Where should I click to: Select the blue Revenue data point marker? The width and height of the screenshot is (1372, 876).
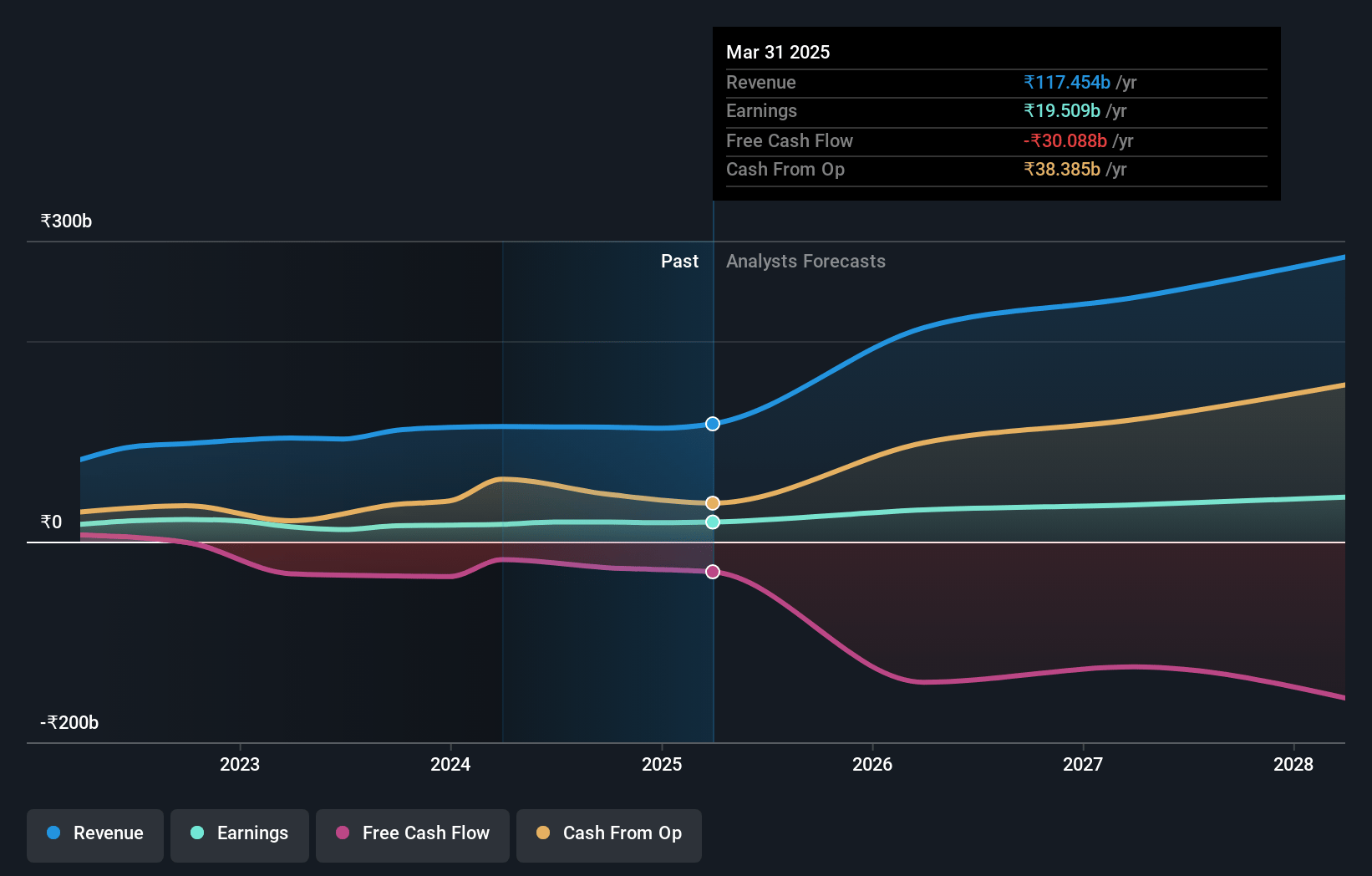pos(713,424)
